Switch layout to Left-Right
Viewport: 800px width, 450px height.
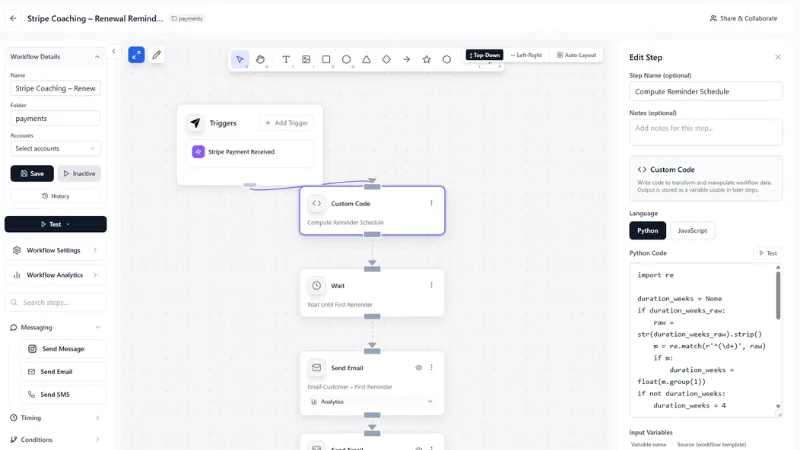[527, 55]
